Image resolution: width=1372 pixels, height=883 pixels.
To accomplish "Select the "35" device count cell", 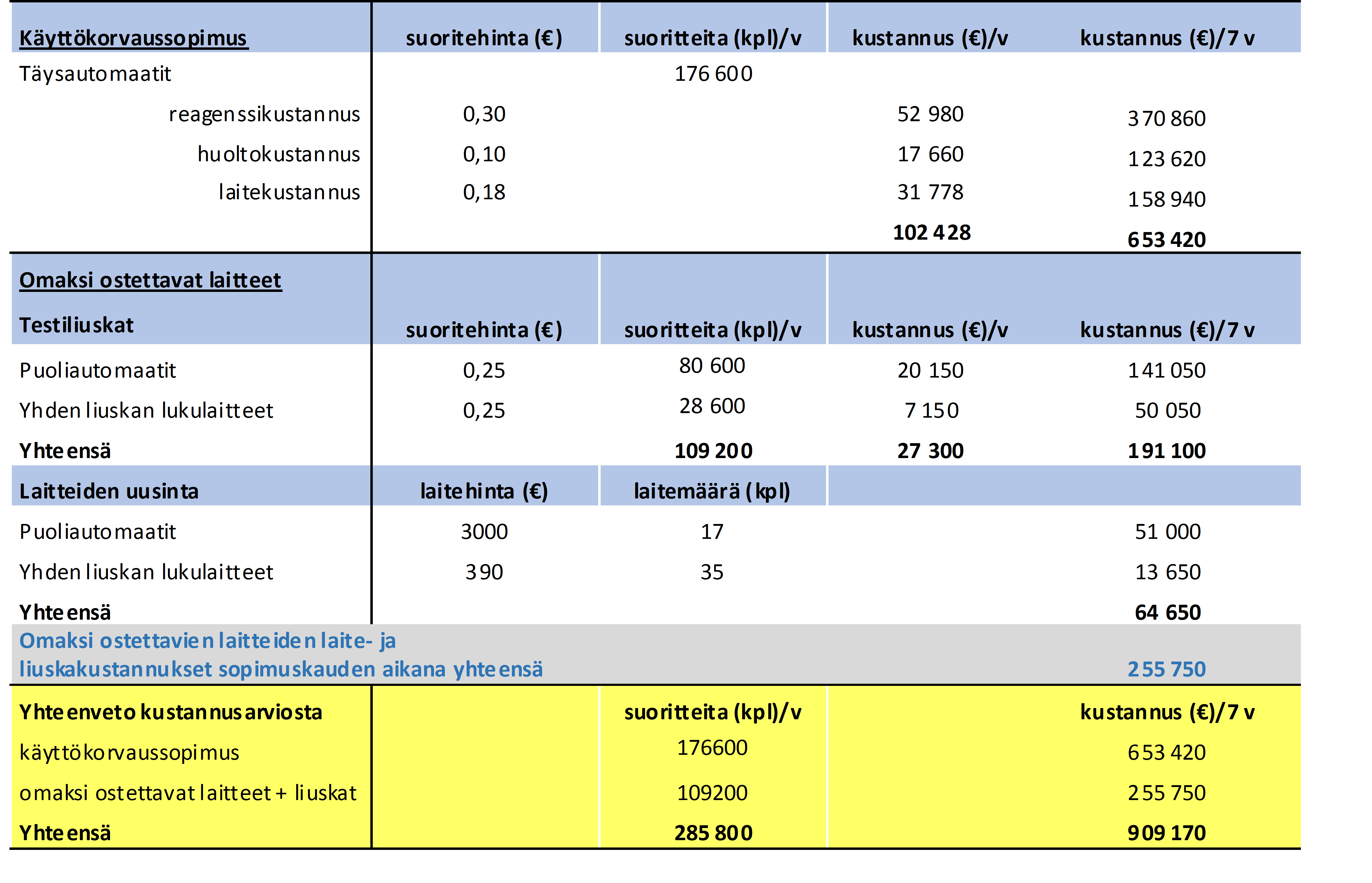I will click(712, 572).
